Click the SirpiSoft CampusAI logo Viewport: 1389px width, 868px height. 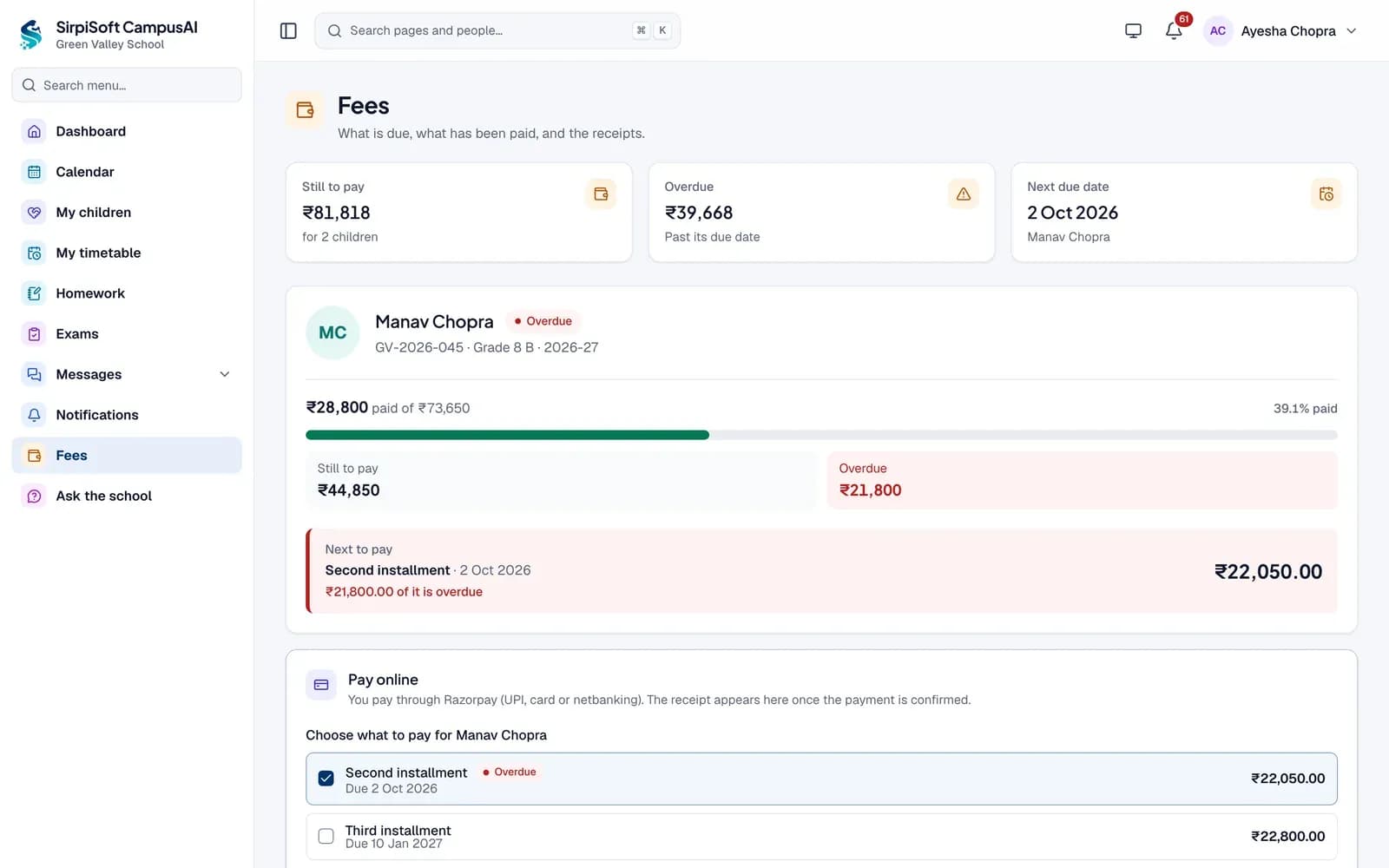tap(31, 35)
